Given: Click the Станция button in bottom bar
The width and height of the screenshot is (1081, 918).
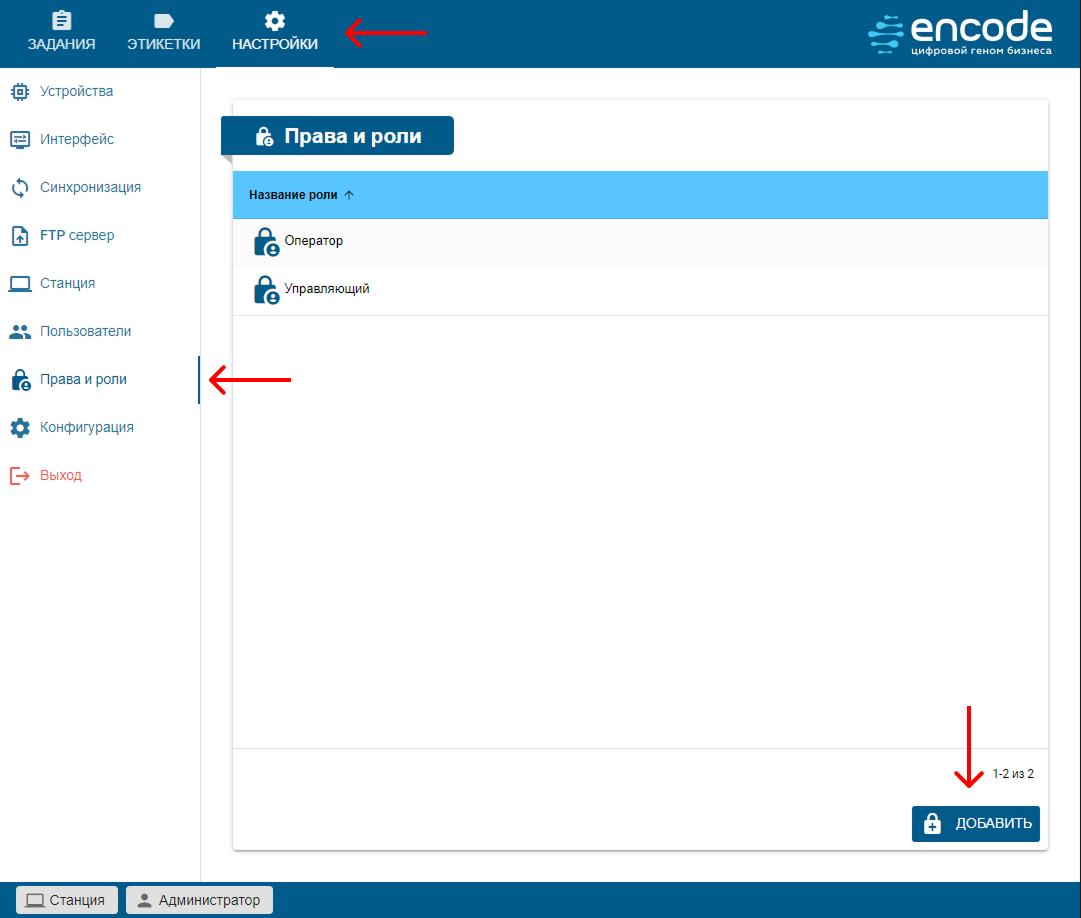Looking at the screenshot, I should [67, 900].
